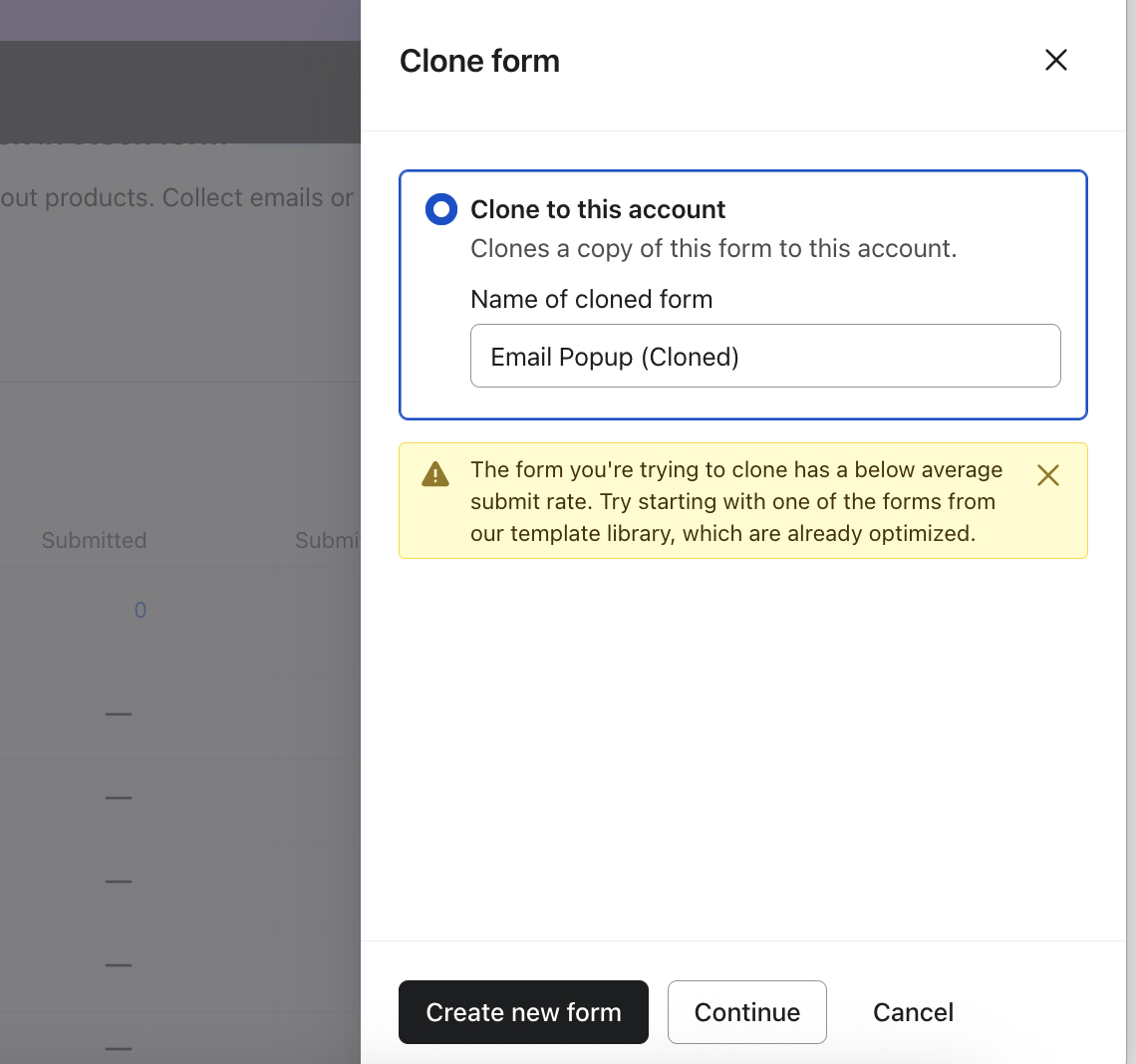Click the Name of cloned form input field
This screenshot has width=1136, height=1064.
[x=764, y=356]
